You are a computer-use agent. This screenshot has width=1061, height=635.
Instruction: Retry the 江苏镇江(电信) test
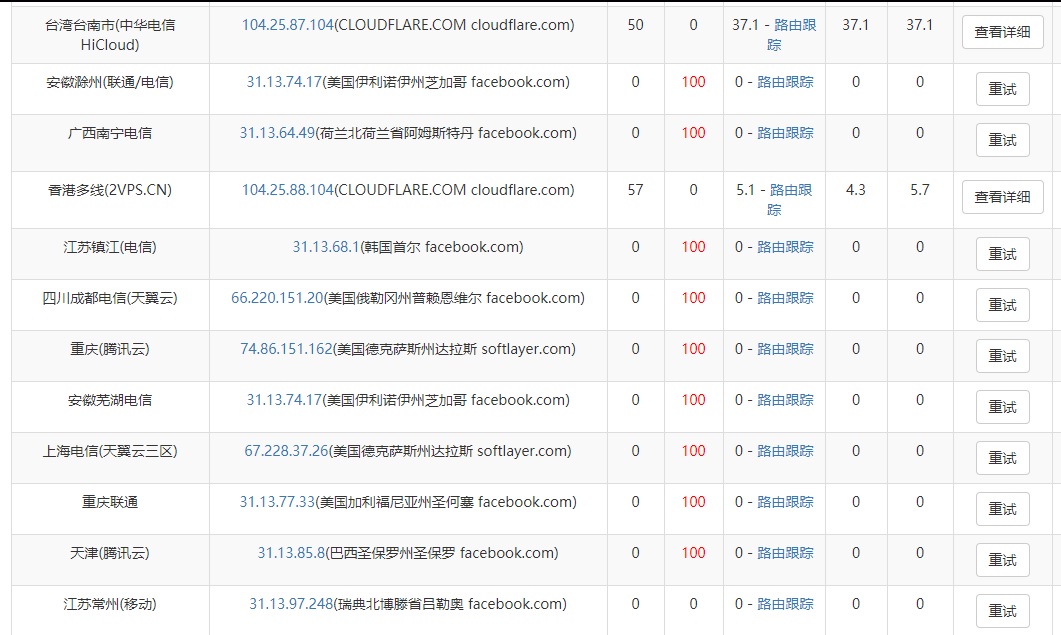1002,253
